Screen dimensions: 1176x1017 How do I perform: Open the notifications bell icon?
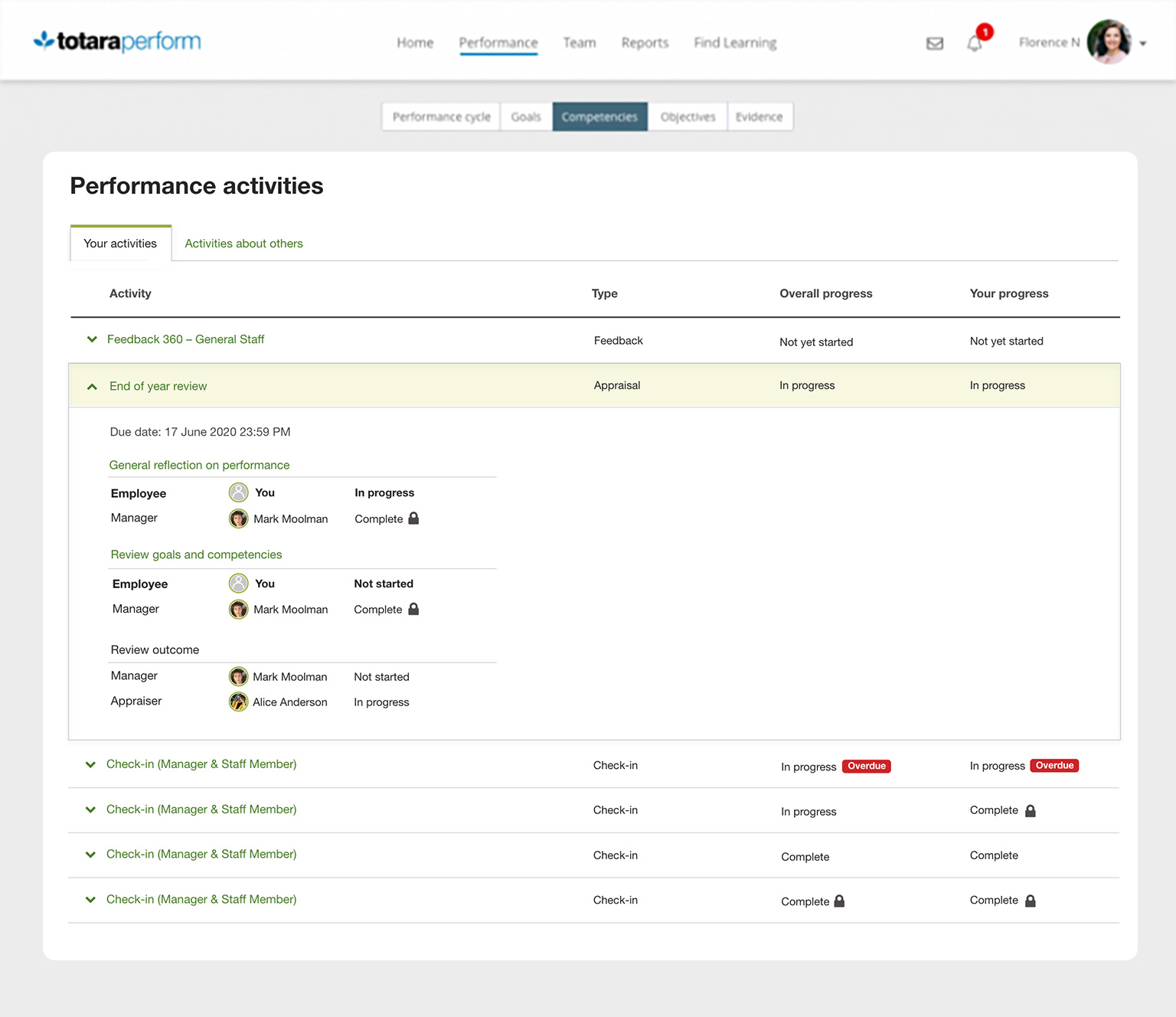pos(975,44)
